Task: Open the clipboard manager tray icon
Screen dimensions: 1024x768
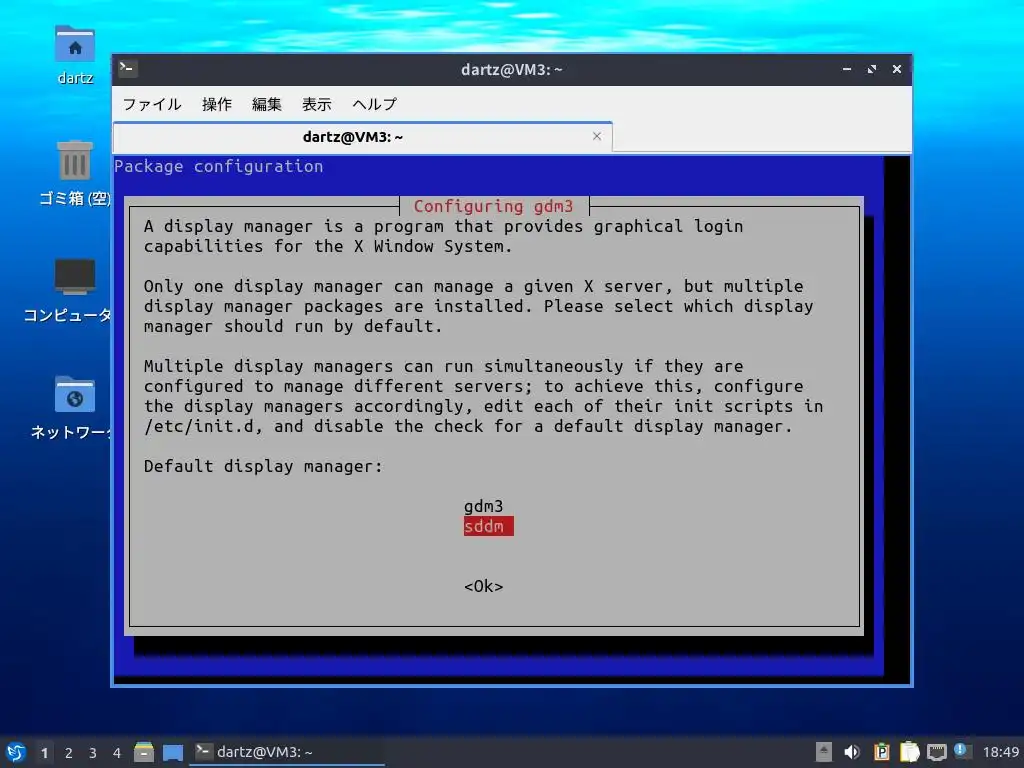Action: [910, 752]
